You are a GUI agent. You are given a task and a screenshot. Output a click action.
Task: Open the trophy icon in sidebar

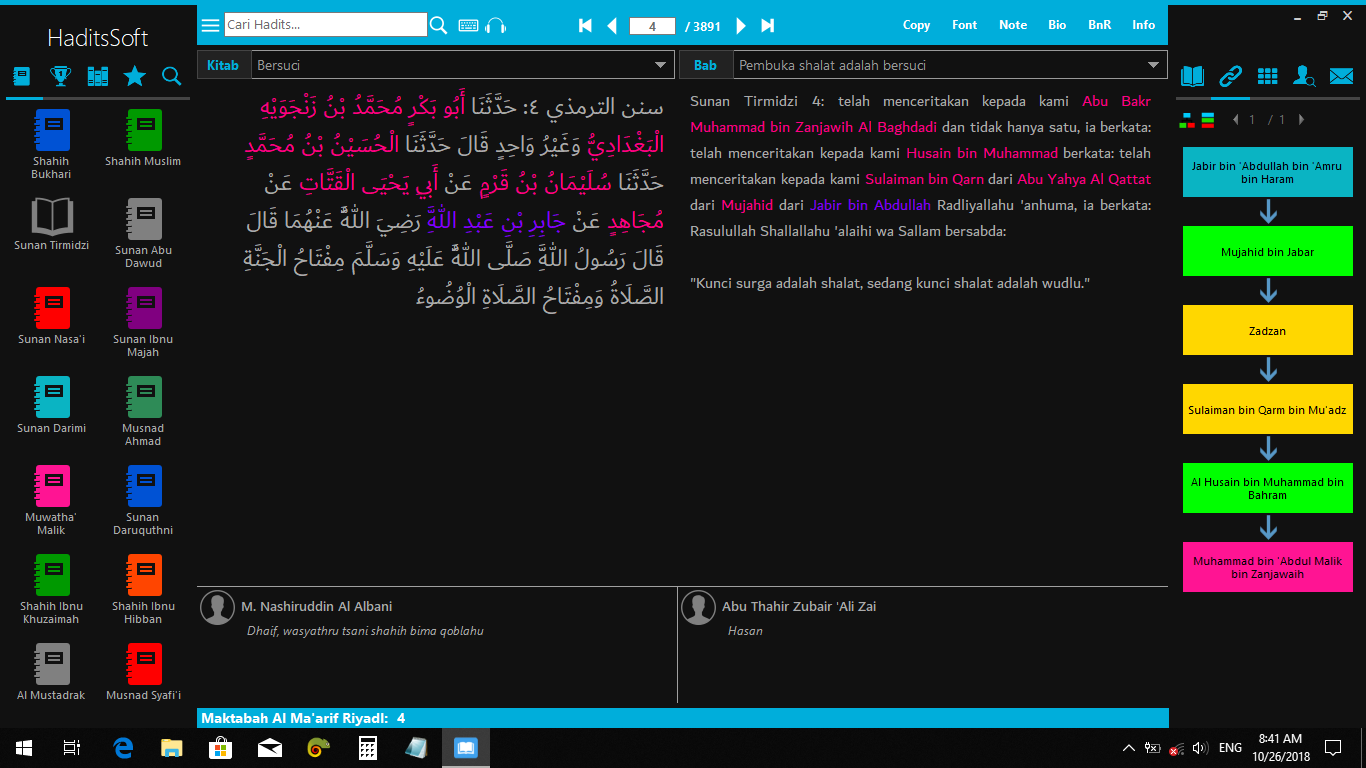[x=60, y=75]
